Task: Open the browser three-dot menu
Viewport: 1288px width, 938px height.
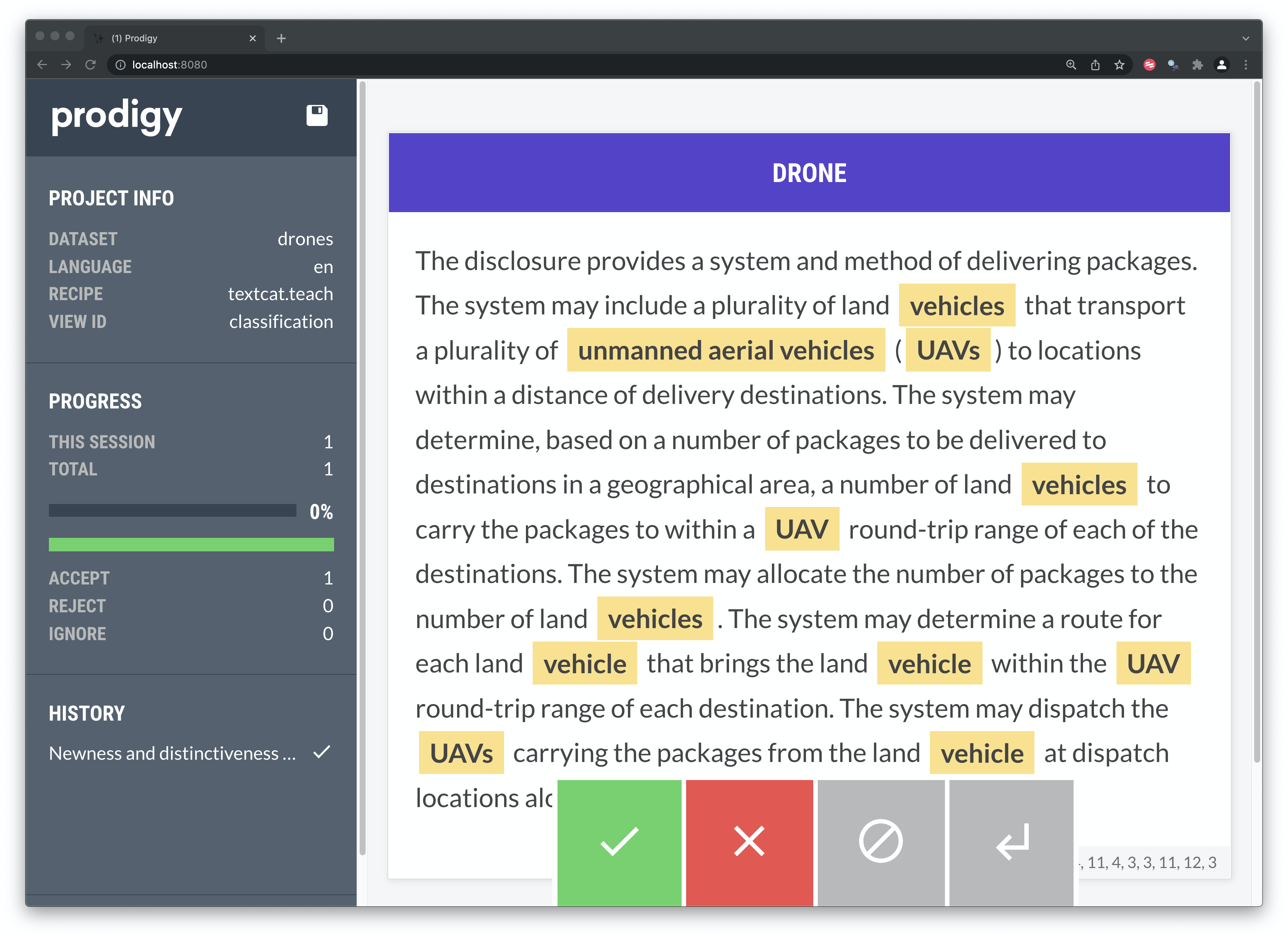Action: (1246, 65)
